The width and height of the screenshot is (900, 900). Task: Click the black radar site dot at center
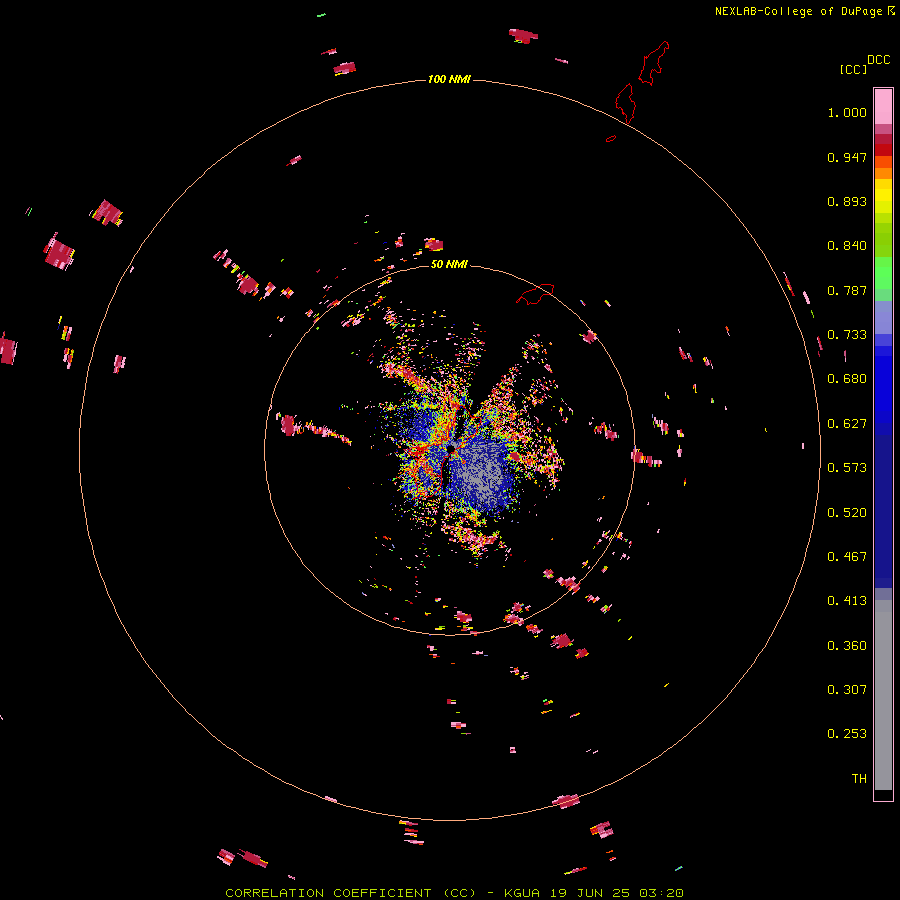pyautogui.click(x=451, y=448)
